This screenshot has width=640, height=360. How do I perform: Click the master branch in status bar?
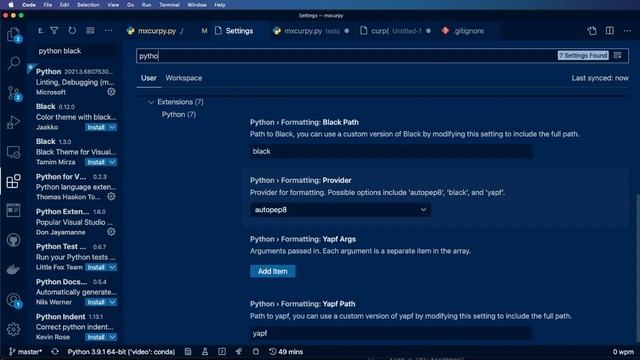[25, 351]
